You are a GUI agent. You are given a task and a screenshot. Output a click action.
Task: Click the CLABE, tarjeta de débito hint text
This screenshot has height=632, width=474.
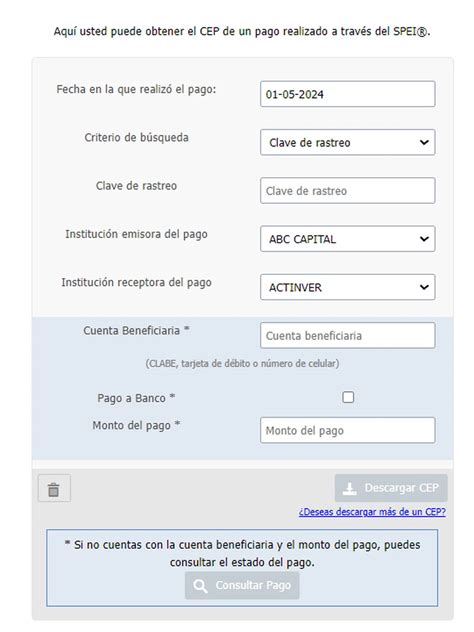click(x=242, y=364)
